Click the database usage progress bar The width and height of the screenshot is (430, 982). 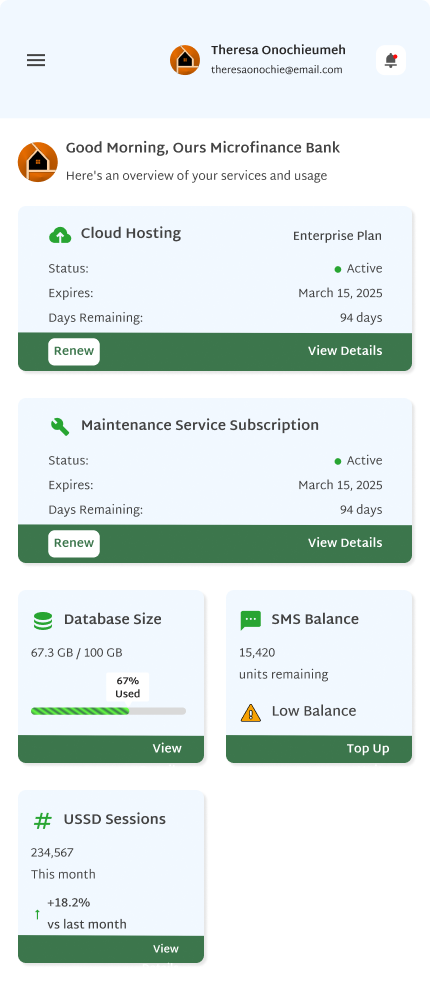(108, 711)
